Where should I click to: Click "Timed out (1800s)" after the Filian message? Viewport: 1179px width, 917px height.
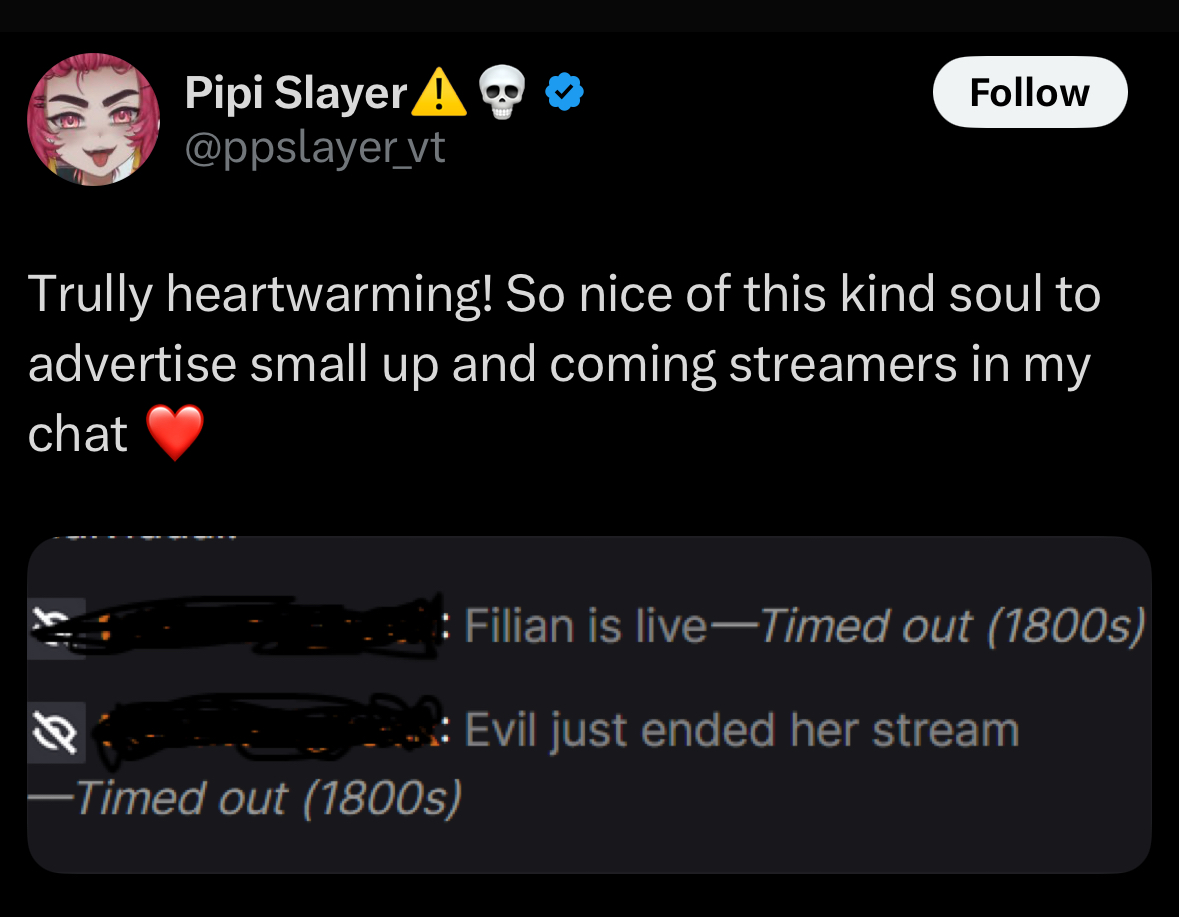click(952, 627)
